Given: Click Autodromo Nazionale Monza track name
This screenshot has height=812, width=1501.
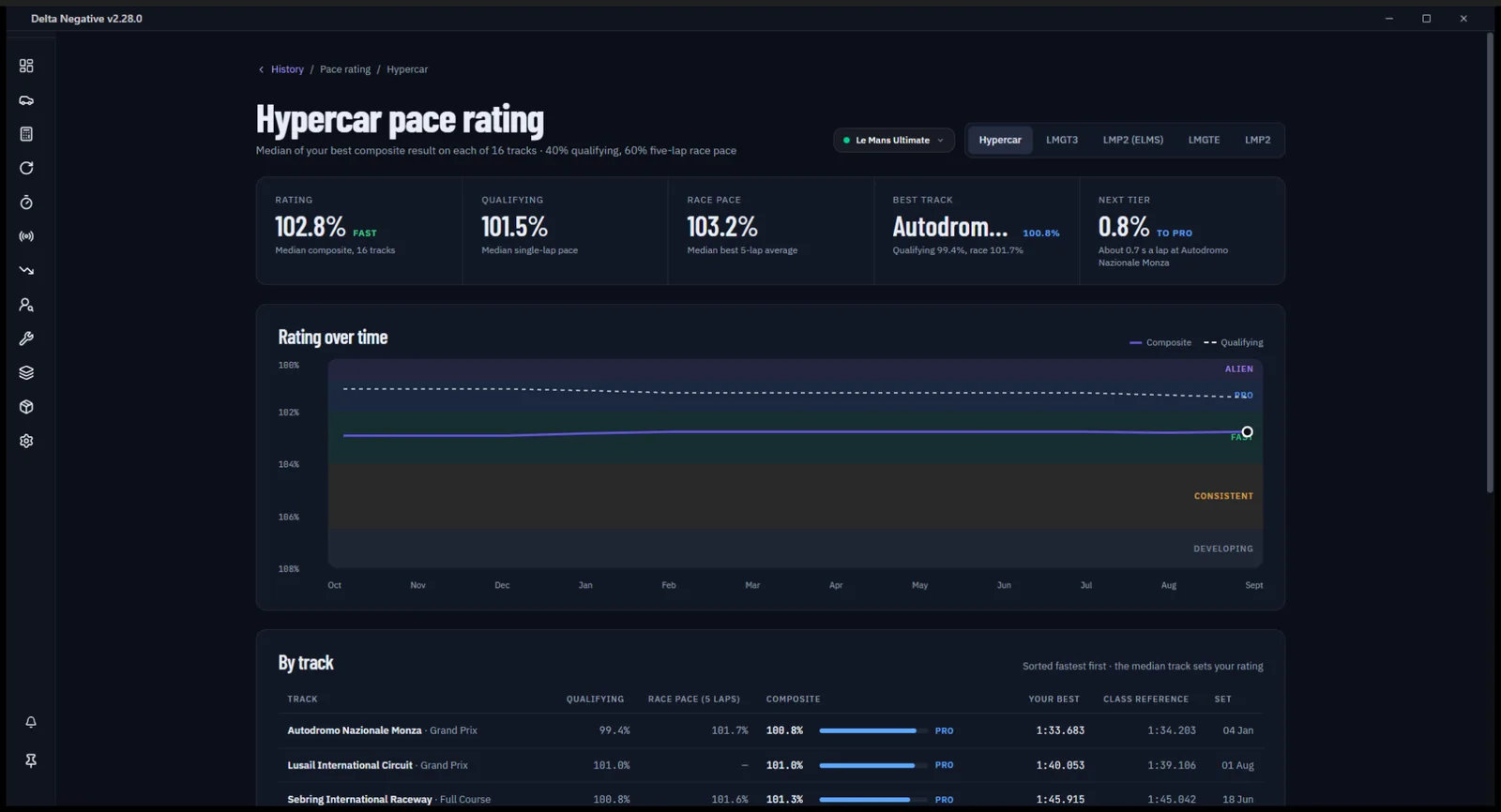Looking at the screenshot, I should [355, 730].
